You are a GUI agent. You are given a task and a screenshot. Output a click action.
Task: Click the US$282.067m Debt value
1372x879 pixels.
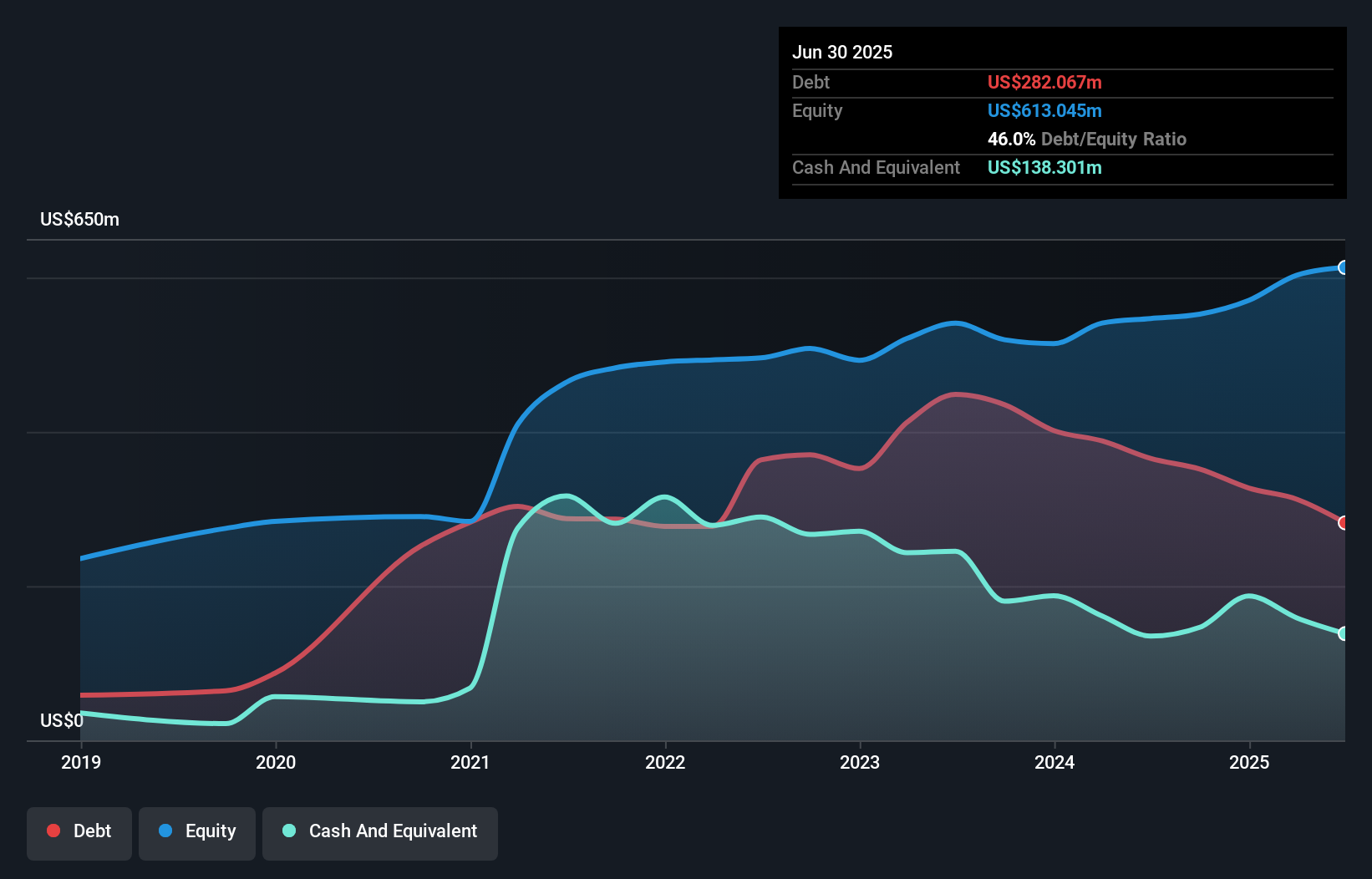1044,82
